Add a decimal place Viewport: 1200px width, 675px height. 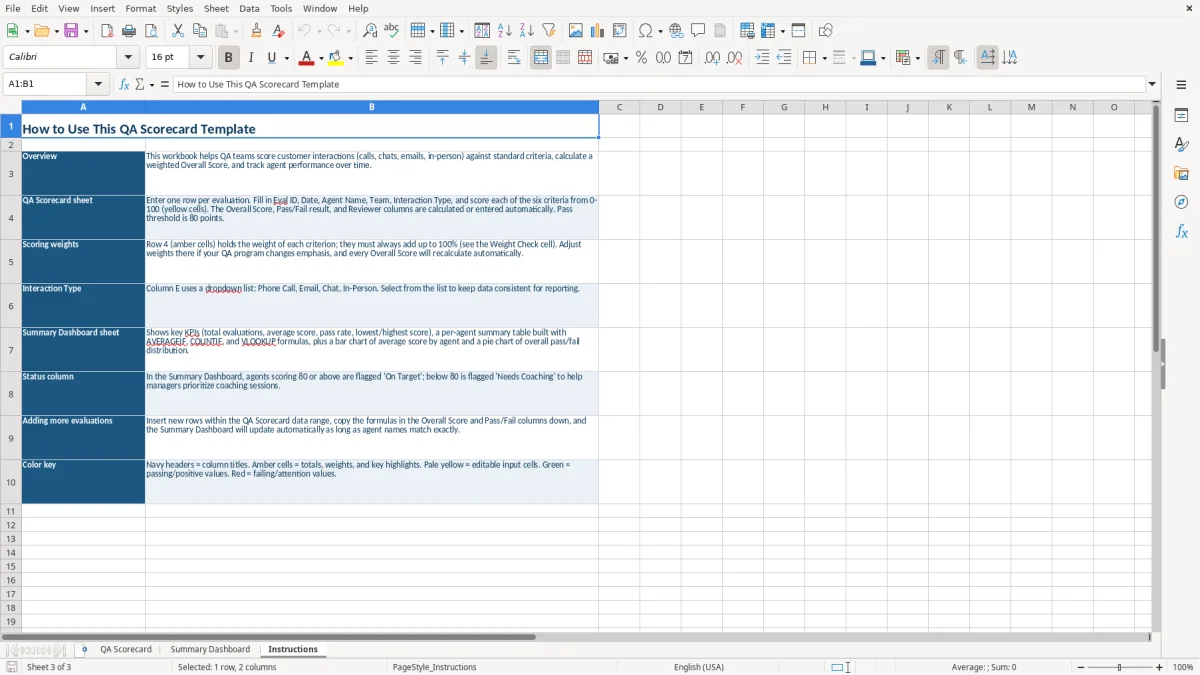tap(712, 58)
